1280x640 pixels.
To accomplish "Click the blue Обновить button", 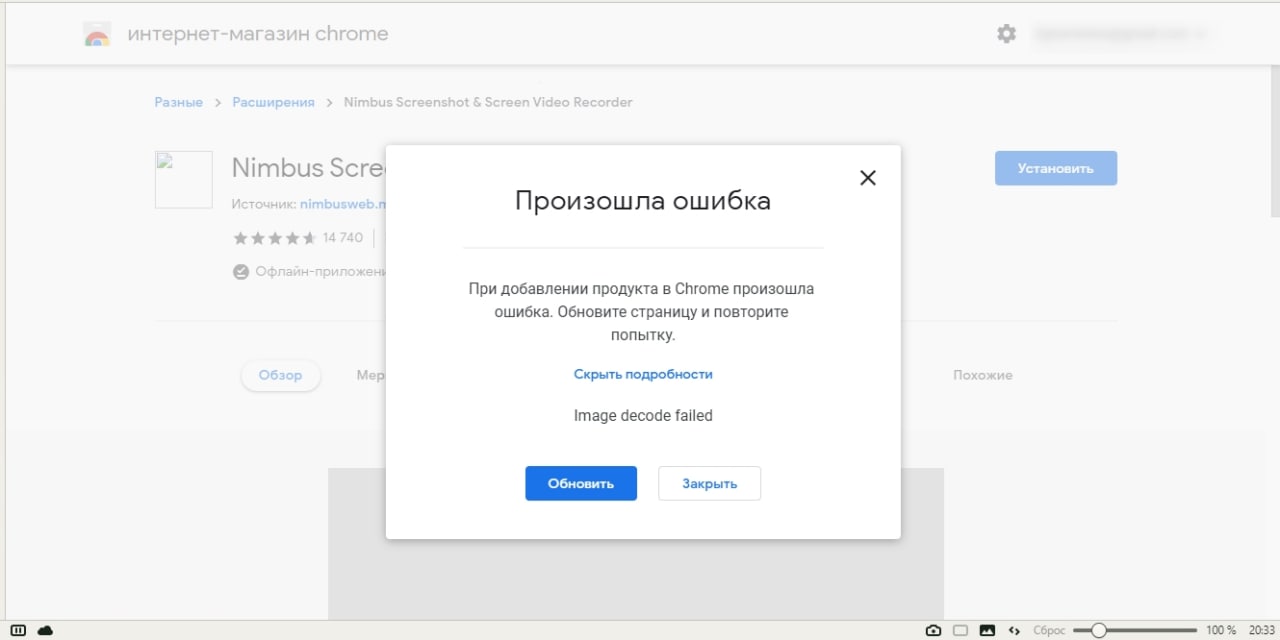I will 581,483.
